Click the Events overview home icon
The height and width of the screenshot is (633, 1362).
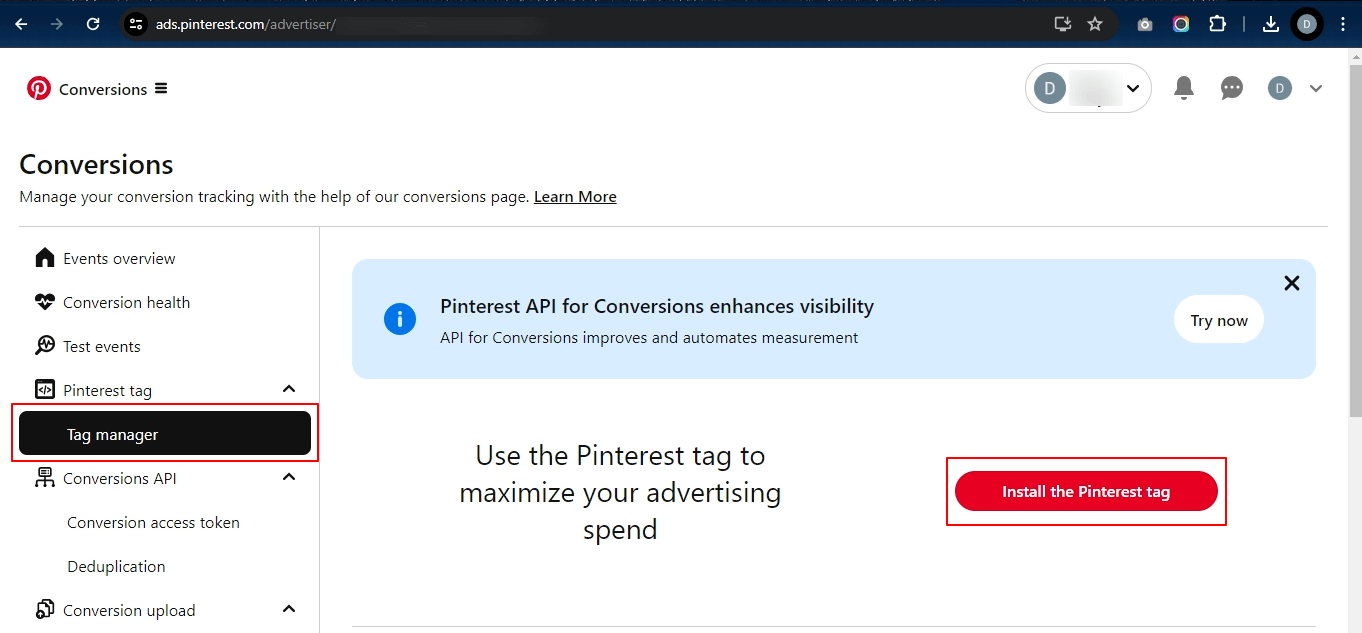pos(45,258)
